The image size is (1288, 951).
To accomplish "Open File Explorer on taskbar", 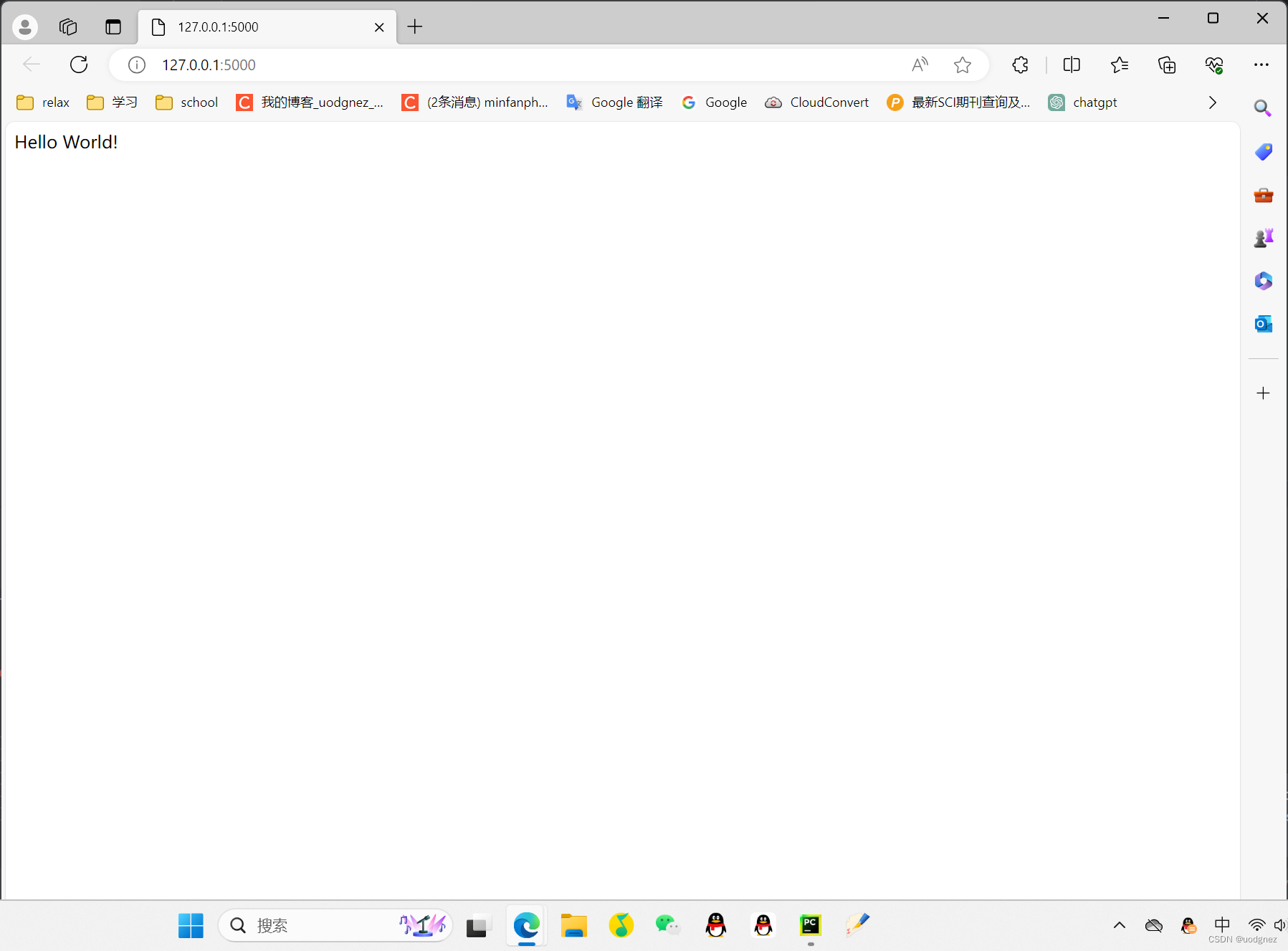I will click(x=573, y=925).
